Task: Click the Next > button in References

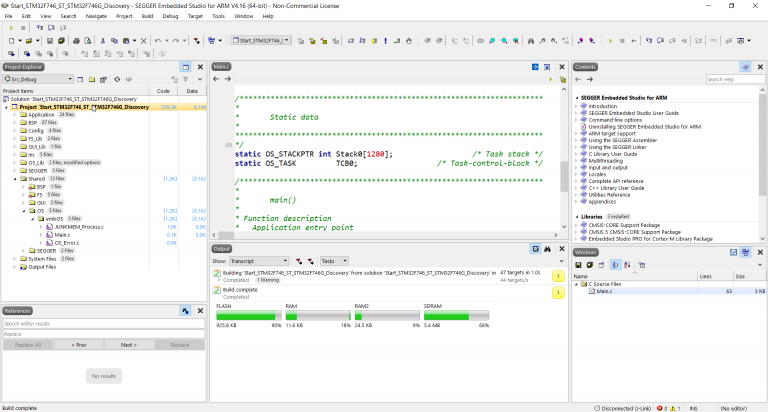Action: (128, 344)
